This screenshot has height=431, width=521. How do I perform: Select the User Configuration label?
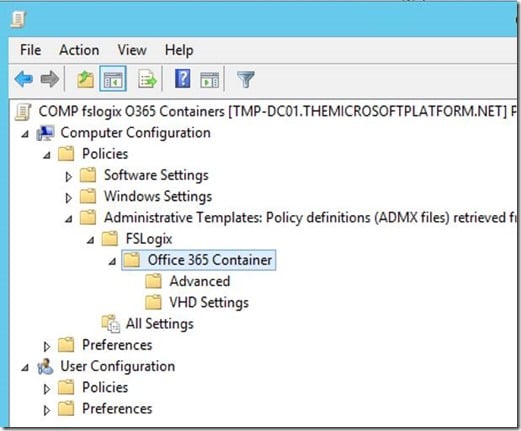click(x=117, y=366)
